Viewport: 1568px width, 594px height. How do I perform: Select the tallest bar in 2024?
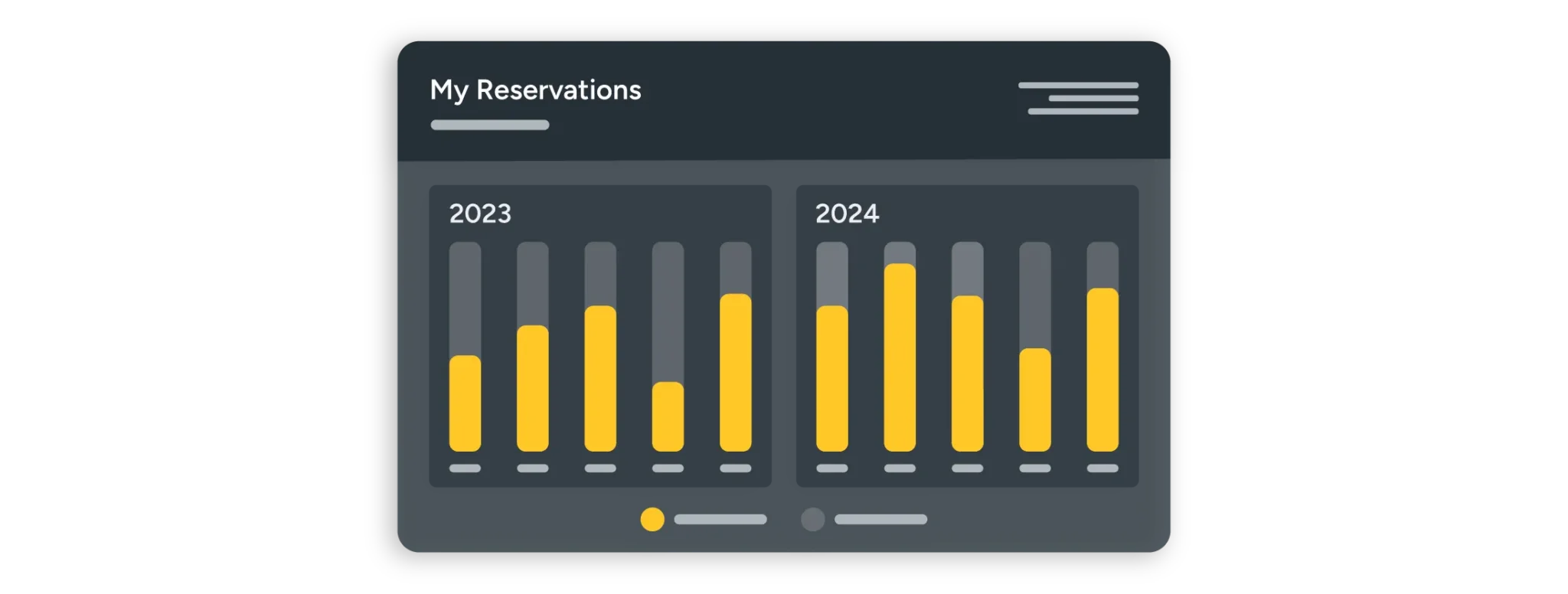900,357
